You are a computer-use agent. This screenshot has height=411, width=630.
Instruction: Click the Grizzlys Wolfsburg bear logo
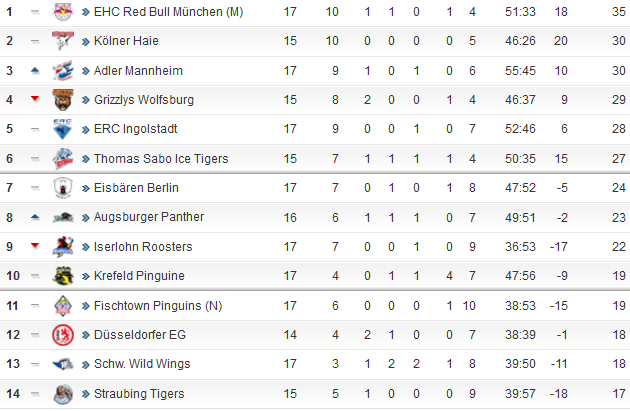pos(63,100)
